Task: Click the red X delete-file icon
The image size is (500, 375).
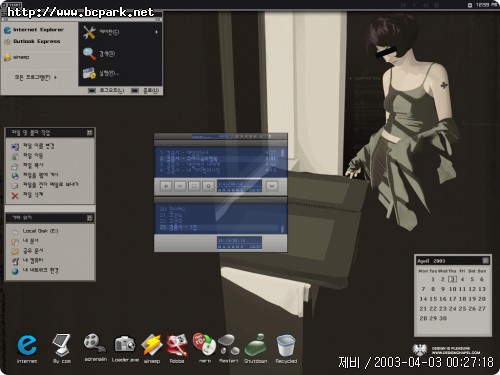Action: (x=15, y=195)
